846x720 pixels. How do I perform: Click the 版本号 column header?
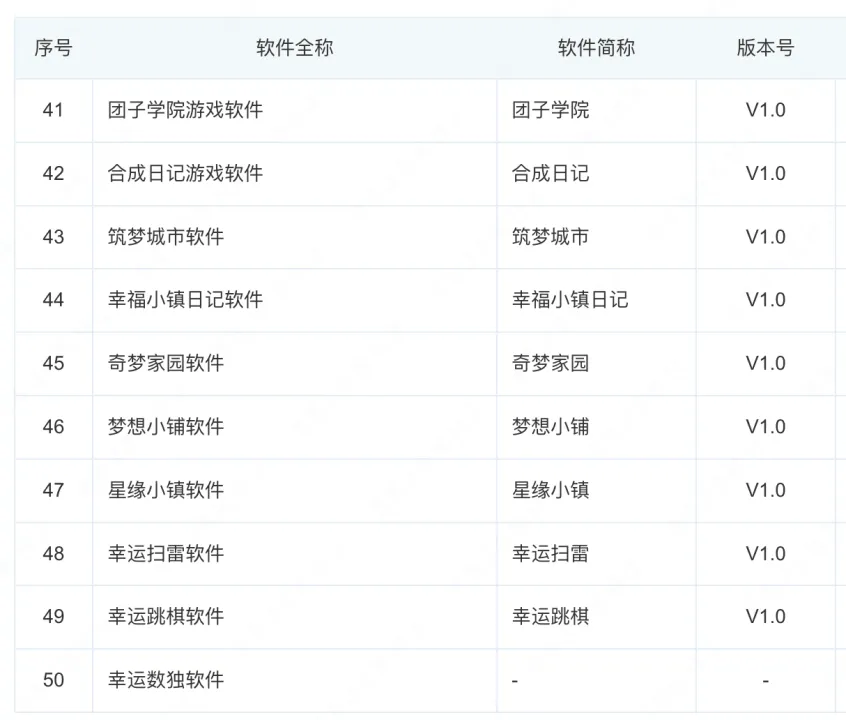[765, 48]
